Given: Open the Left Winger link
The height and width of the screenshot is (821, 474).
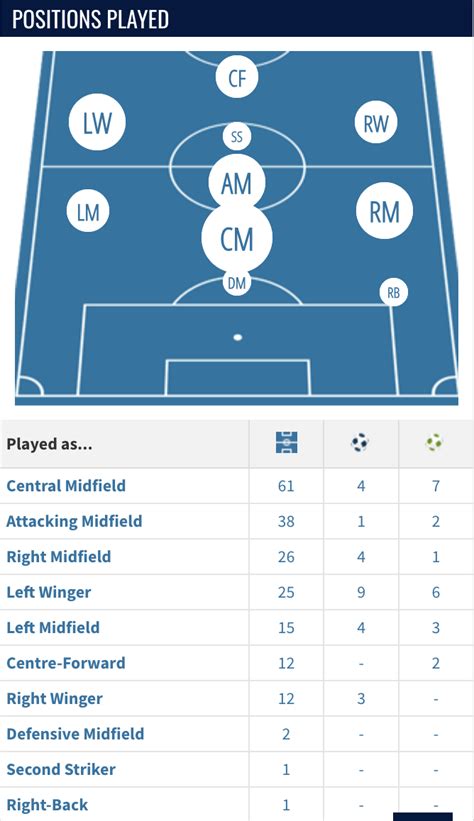Looking at the screenshot, I should coord(49,592).
